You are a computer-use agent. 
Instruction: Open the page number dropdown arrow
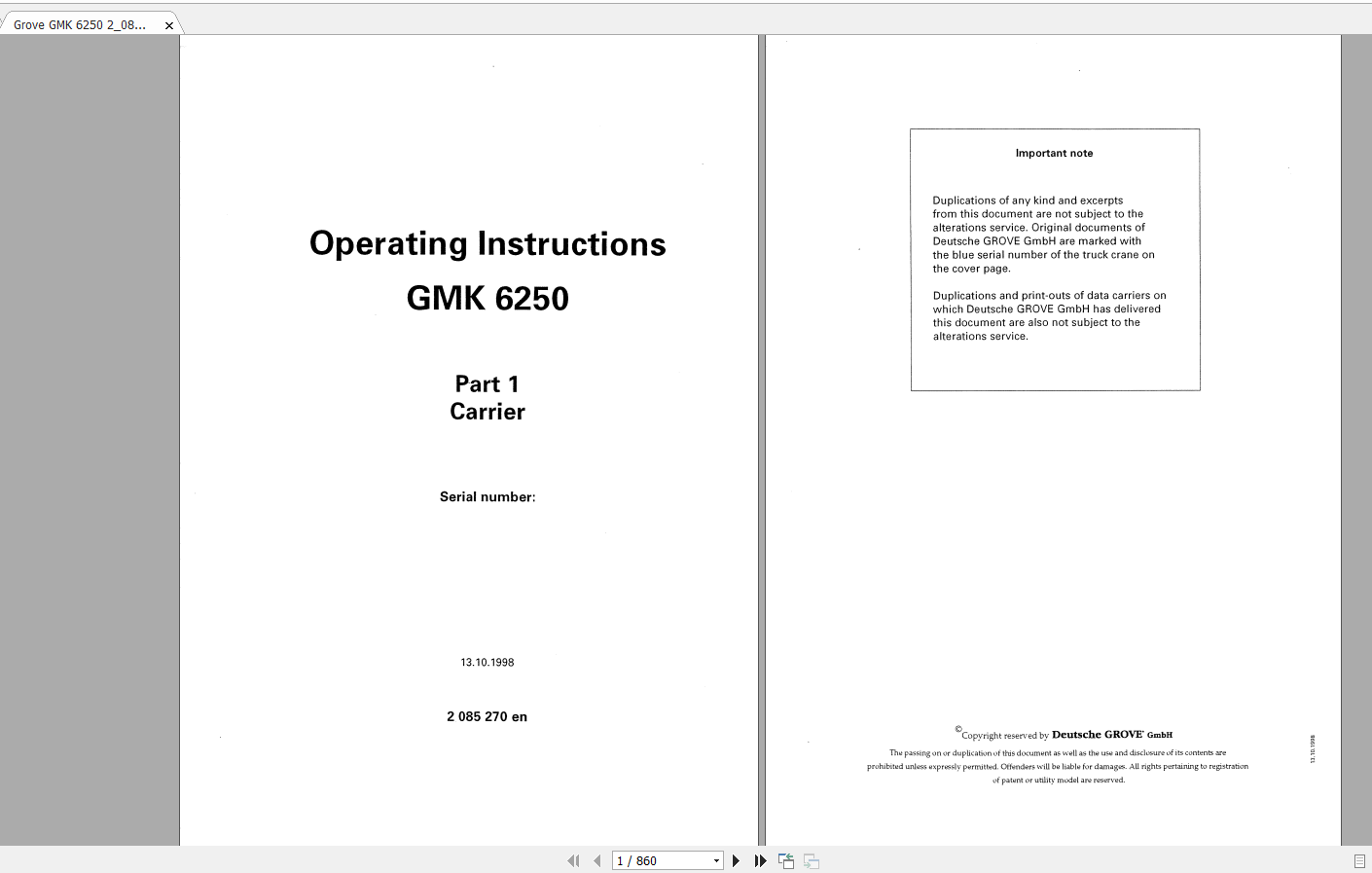click(x=716, y=861)
